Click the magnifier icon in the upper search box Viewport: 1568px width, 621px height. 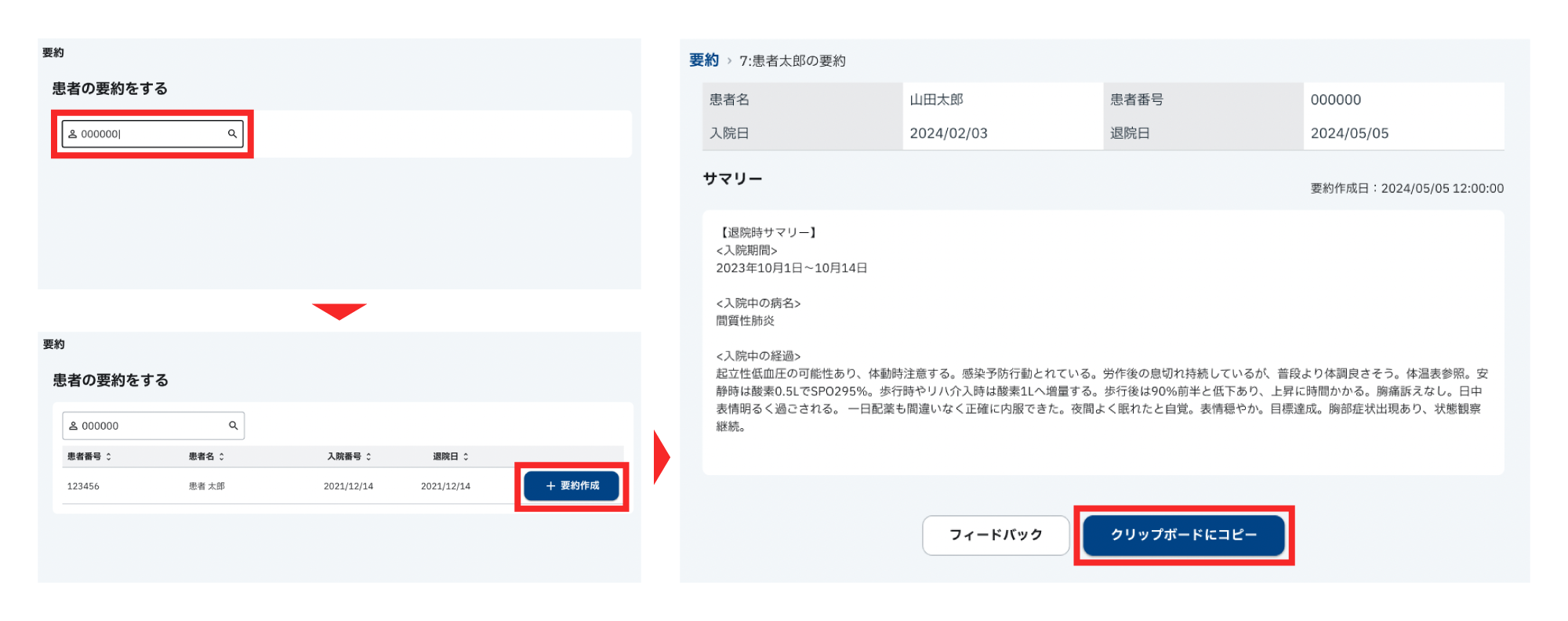[232, 134]
